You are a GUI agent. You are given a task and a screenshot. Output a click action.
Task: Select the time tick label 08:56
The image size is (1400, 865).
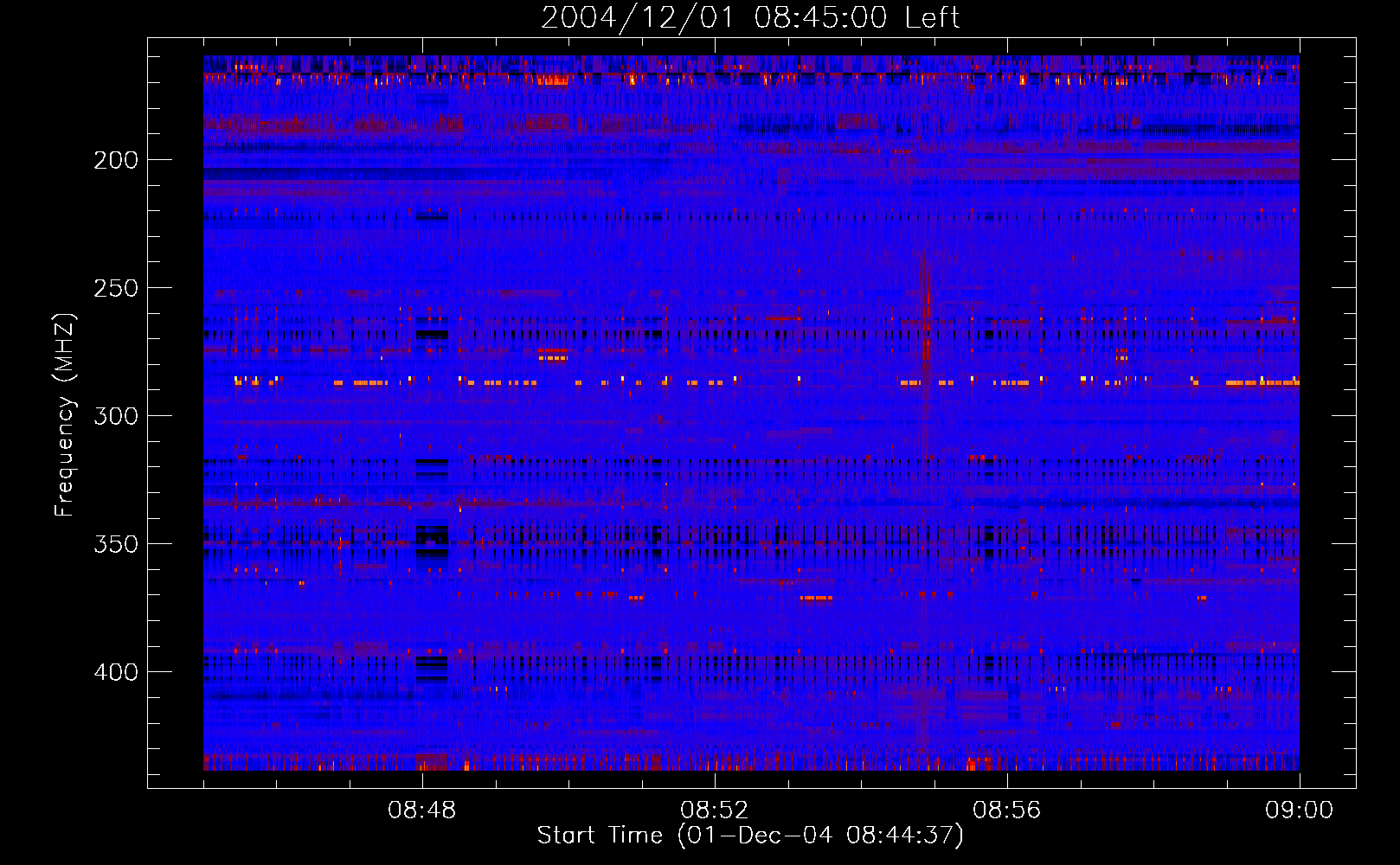(1007, 811)
